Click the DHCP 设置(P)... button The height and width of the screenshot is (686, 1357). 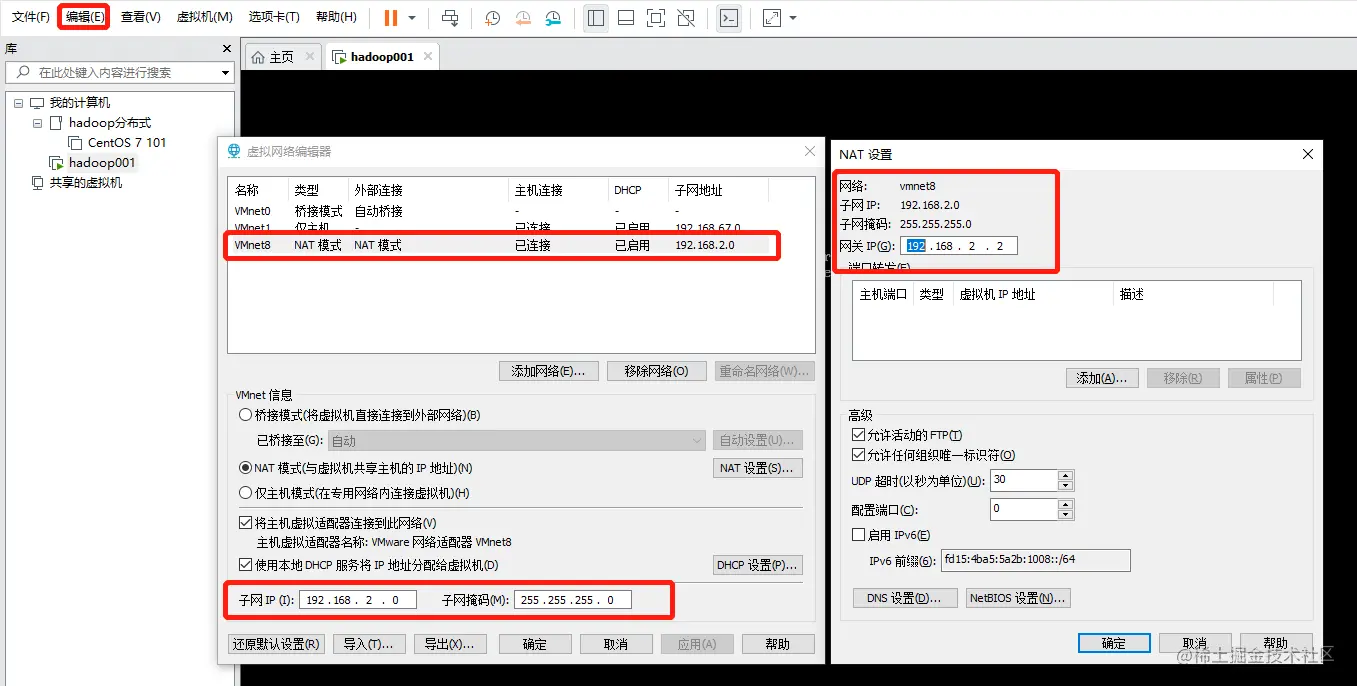coord(757,565)
